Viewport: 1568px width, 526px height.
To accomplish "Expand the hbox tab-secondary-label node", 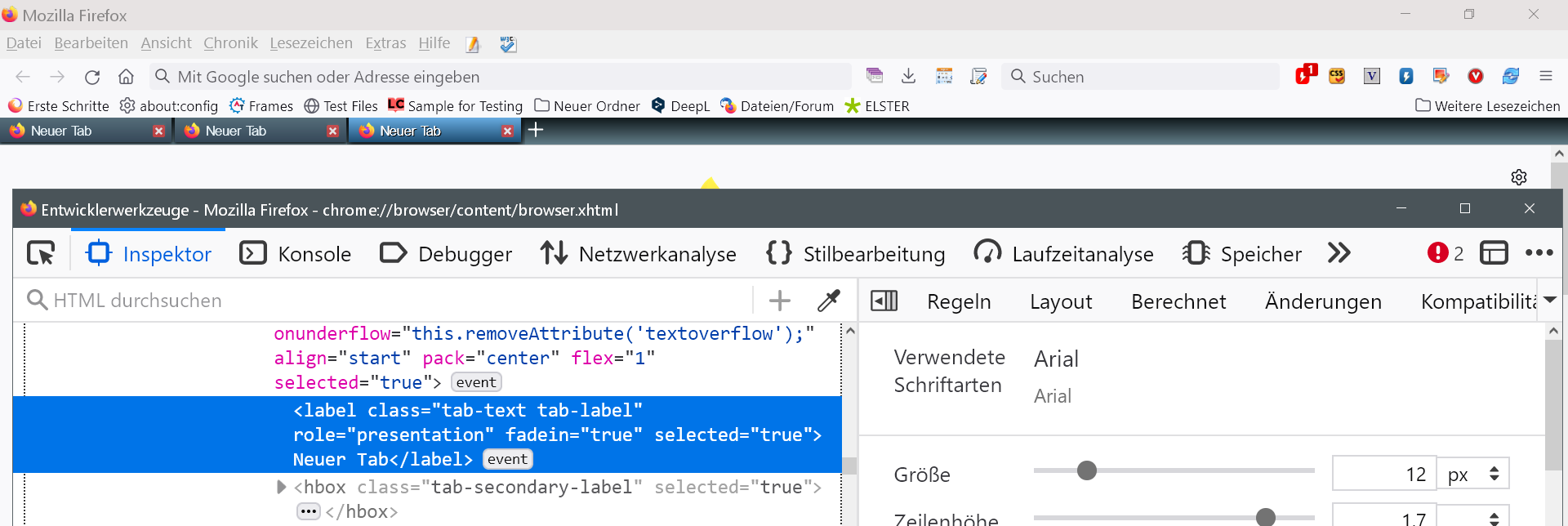I will click(x=282, y=487).
